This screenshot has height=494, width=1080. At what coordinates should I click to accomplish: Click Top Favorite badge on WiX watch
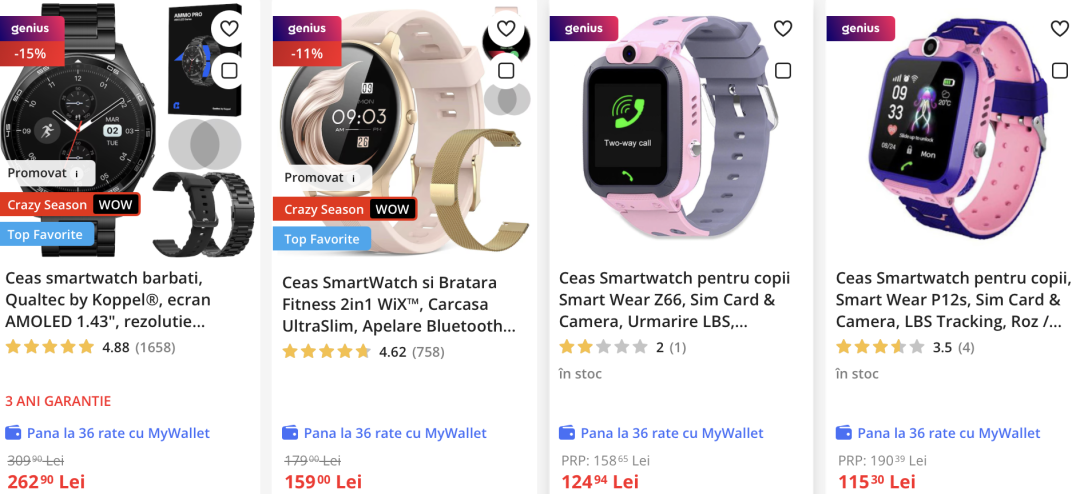[322, 239]
